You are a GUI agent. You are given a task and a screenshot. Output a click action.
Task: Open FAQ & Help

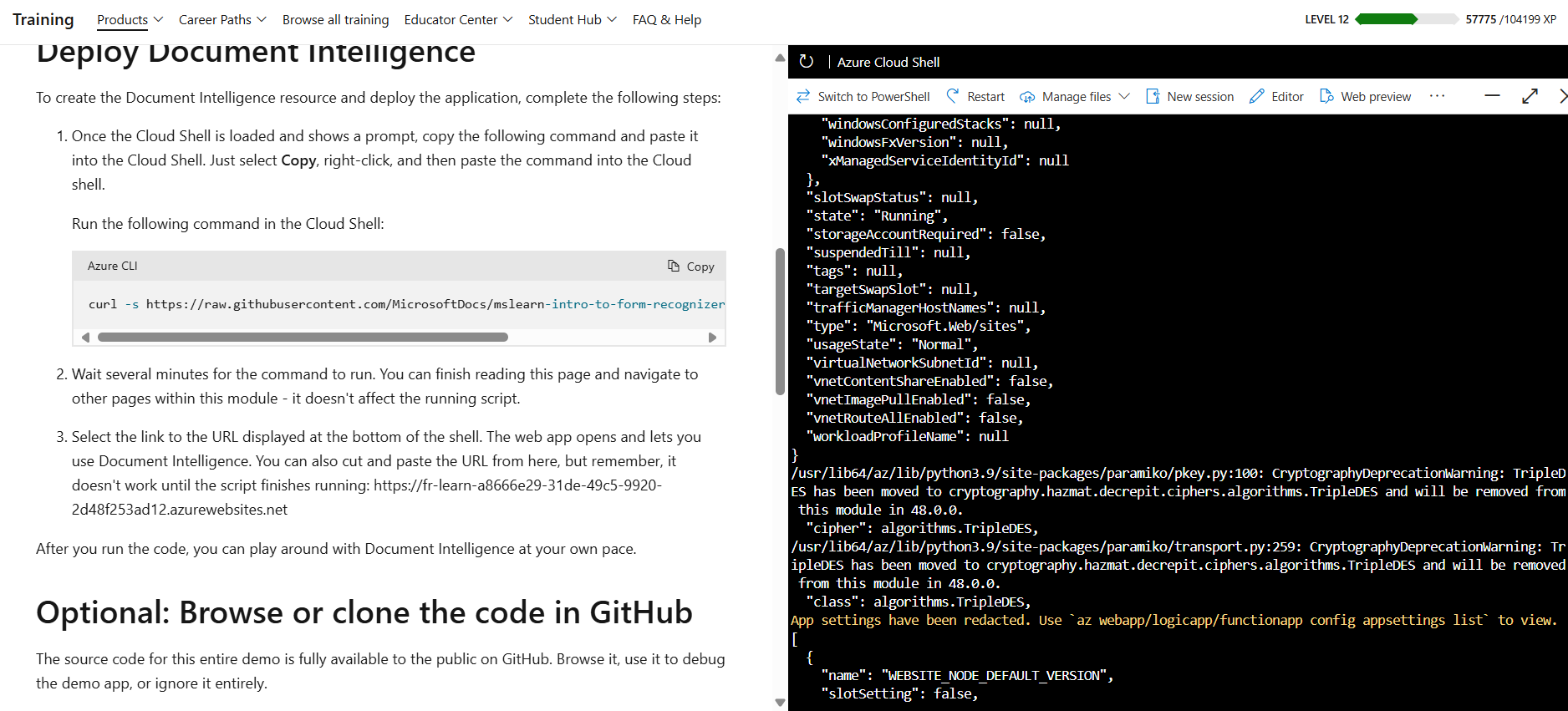click(667, 19)
